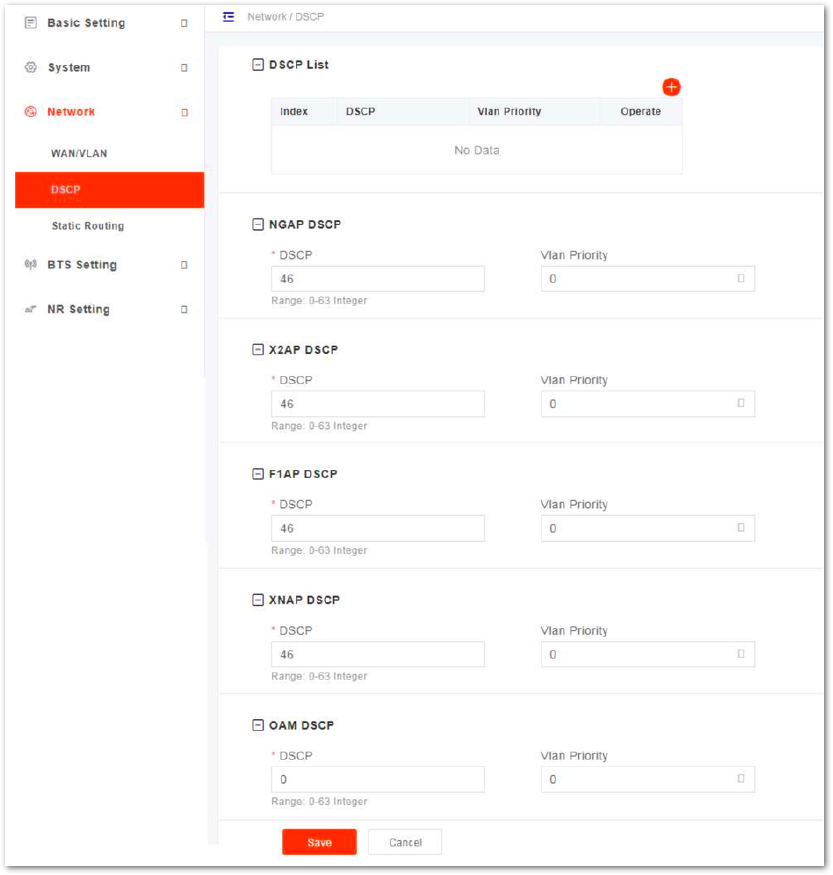Image resolution: width=833 pixels, height=875 pixels.
Task: Click the Network globe icon
Action: (x=31, y=112)
